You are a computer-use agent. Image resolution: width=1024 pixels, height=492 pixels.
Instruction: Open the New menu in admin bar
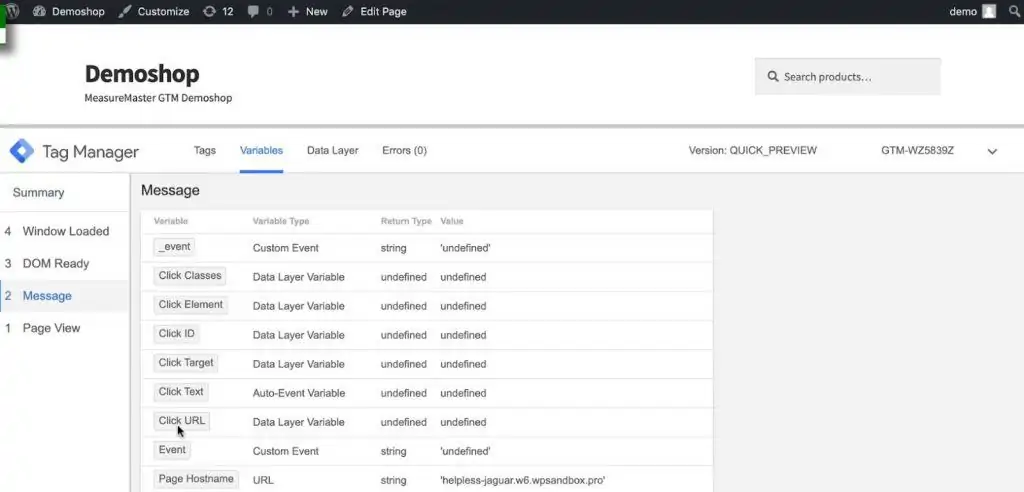point(308,11)
